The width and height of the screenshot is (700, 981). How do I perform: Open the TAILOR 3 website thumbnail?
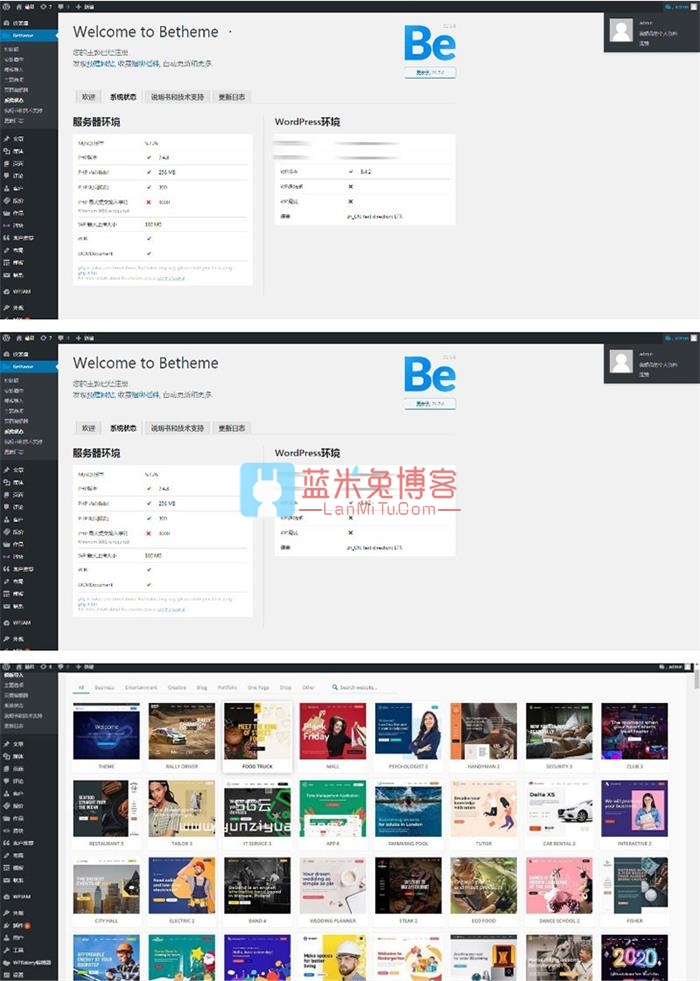click(x=181, y=808)
